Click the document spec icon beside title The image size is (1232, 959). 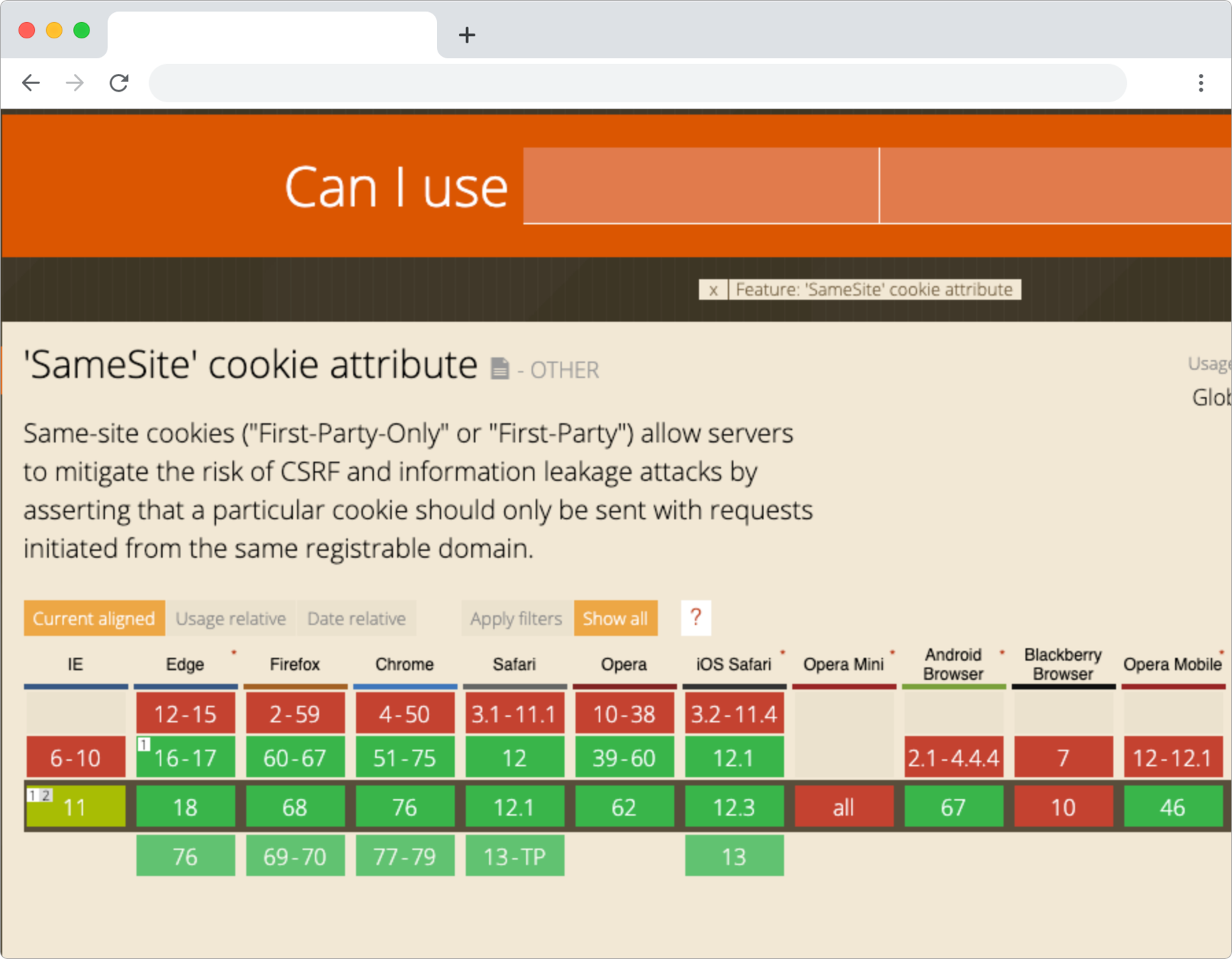click(x=499, y=369)
